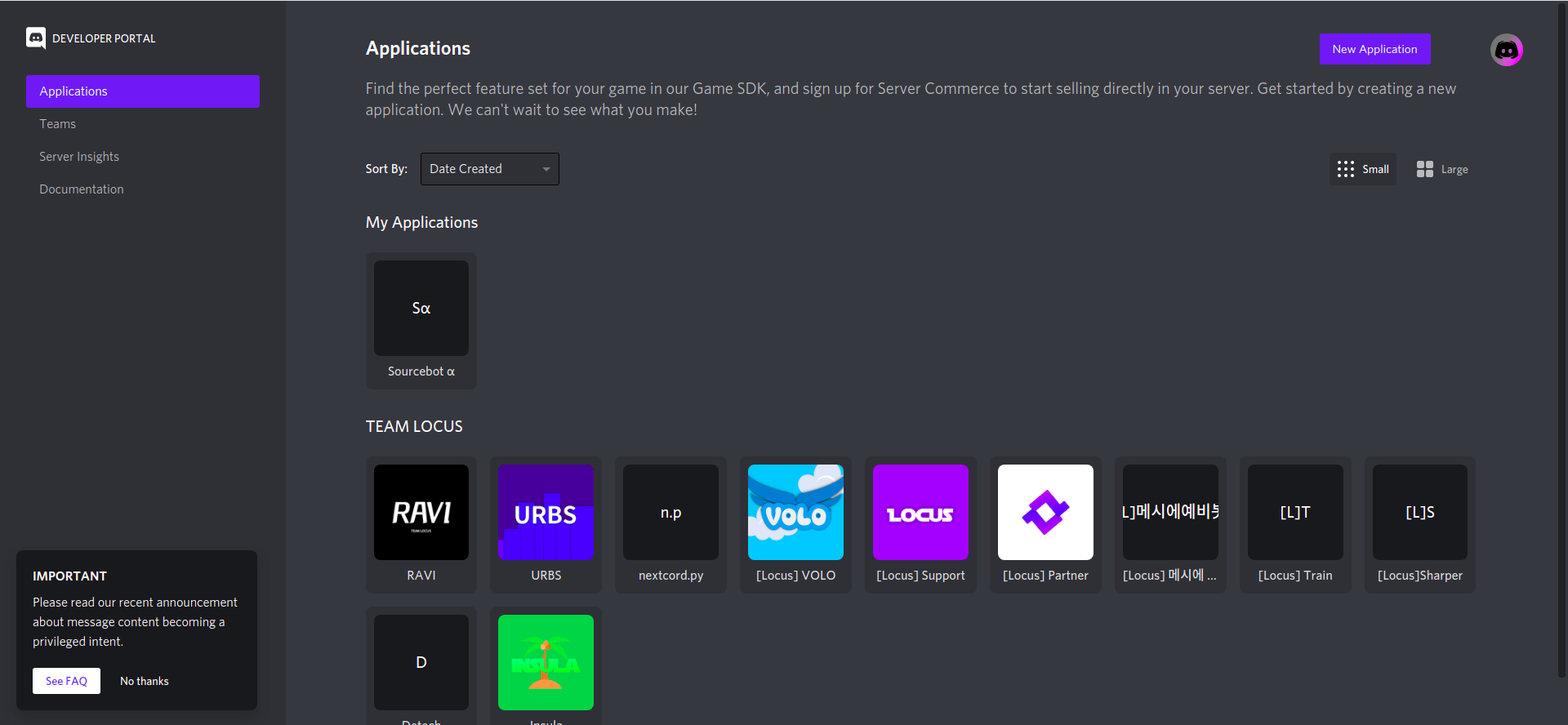
Task: Open the Sort By Date Created dropdown
Action: pos(490,169)
